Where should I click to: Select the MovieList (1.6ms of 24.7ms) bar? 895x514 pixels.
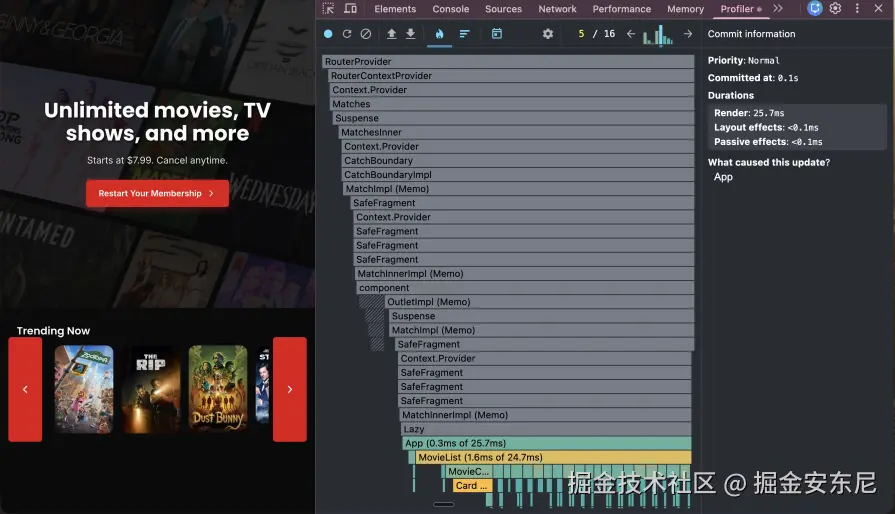[x=553, y=458]
